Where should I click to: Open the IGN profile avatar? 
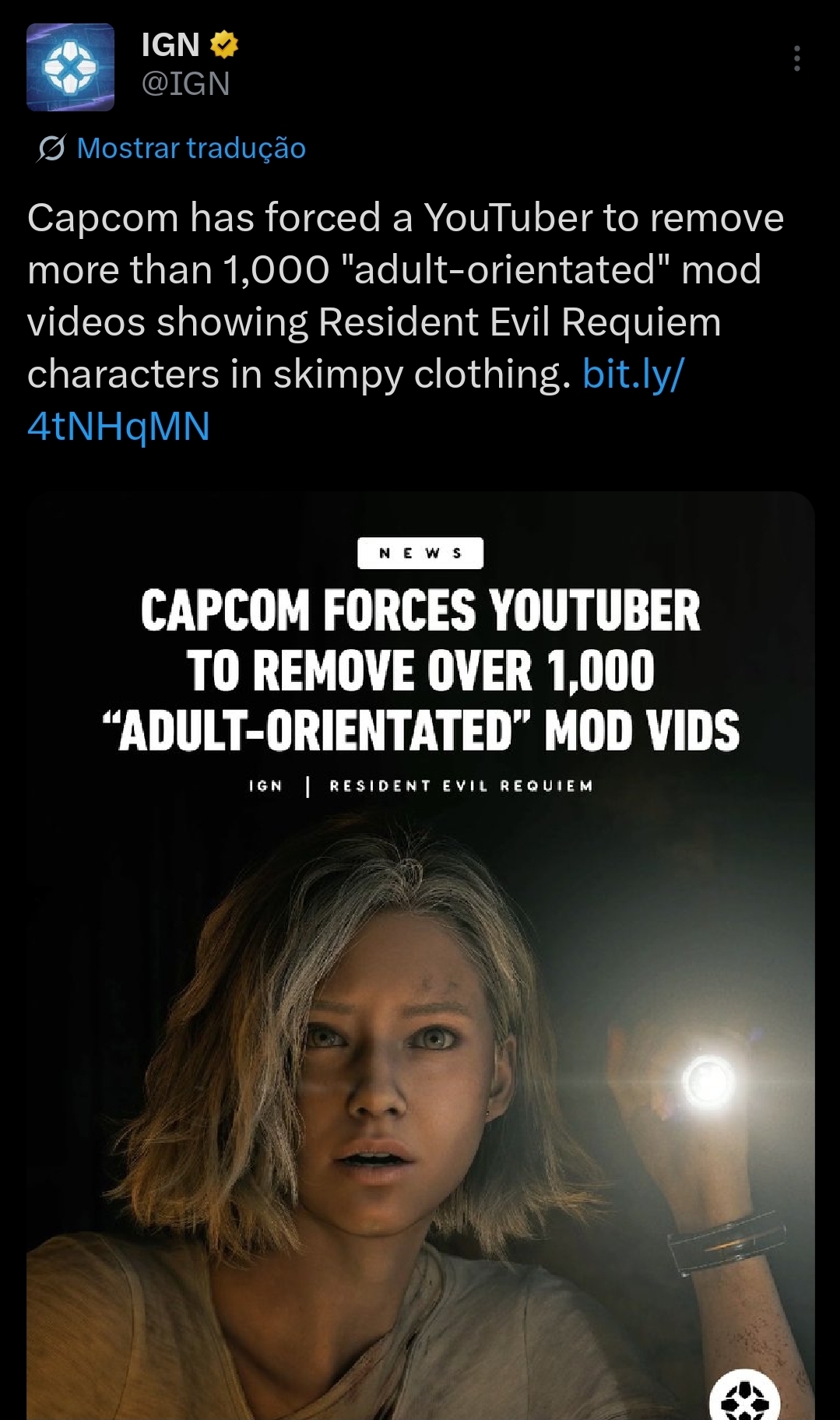(x=71, y=67)
